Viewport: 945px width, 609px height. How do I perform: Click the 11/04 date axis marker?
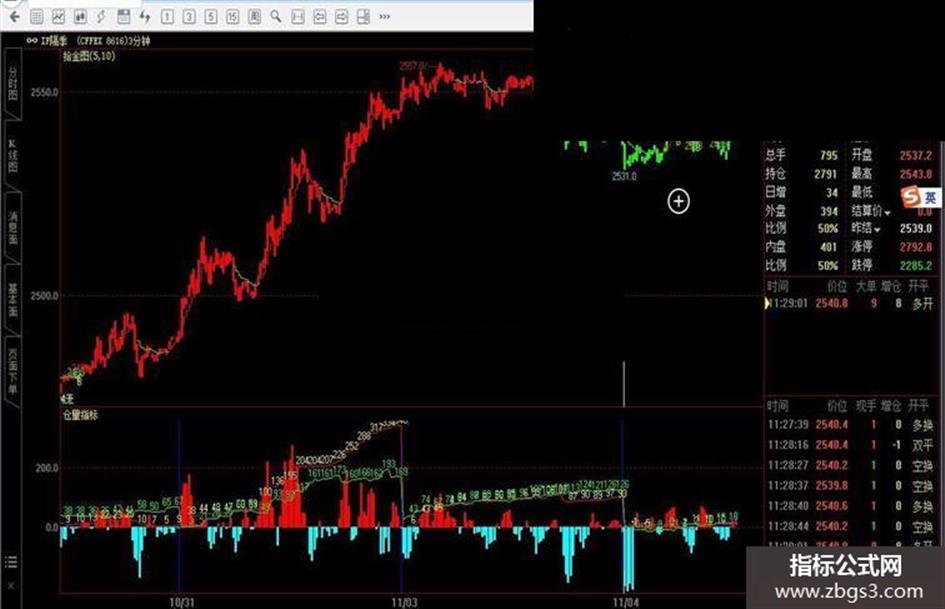tap(625, 602)
